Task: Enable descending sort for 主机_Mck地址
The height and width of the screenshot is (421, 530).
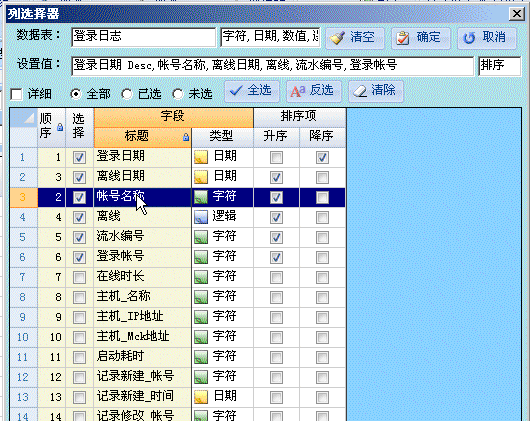Action: [322, 338]
